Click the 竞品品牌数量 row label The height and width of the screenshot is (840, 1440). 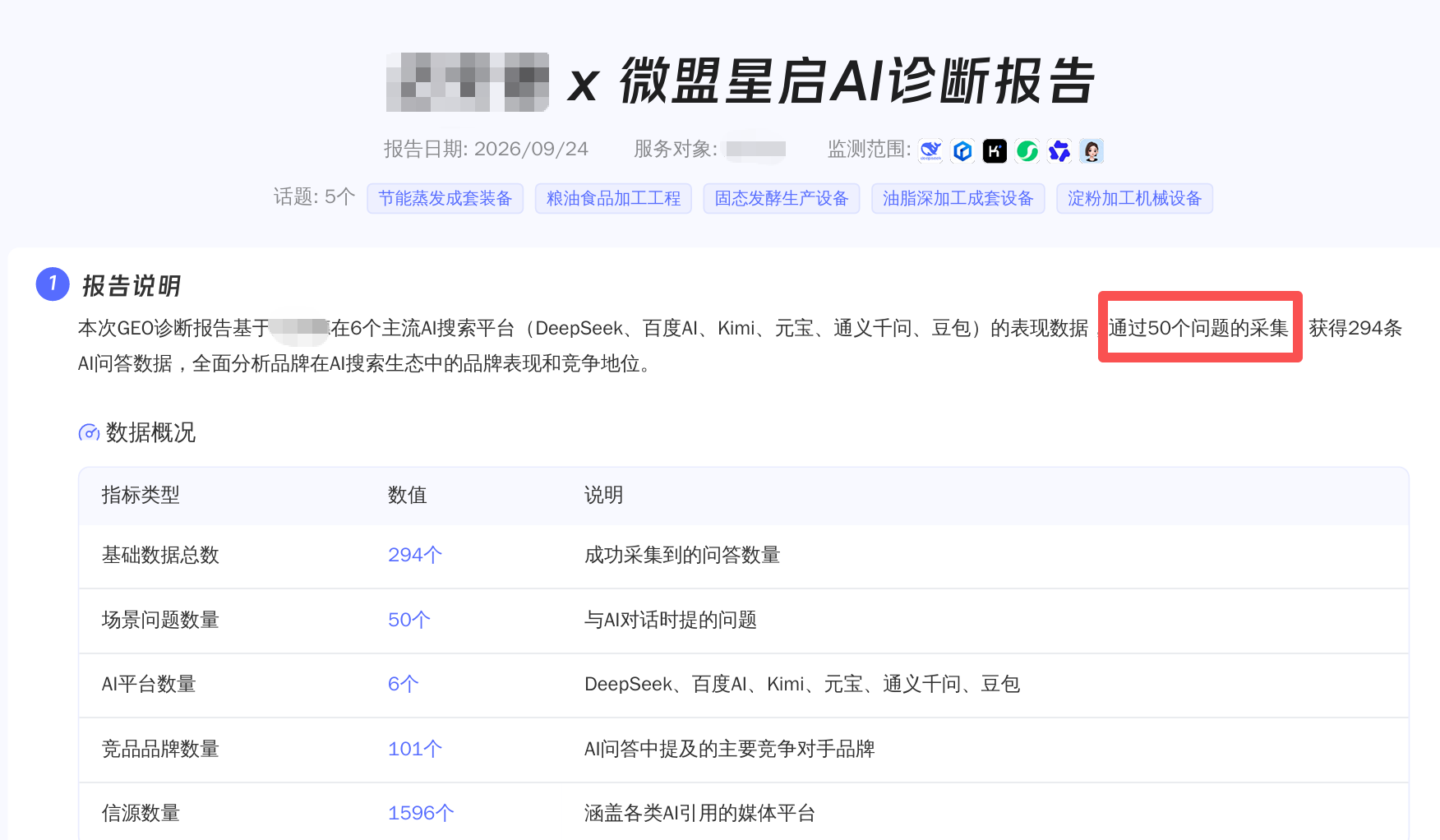[x=160, y=749]
